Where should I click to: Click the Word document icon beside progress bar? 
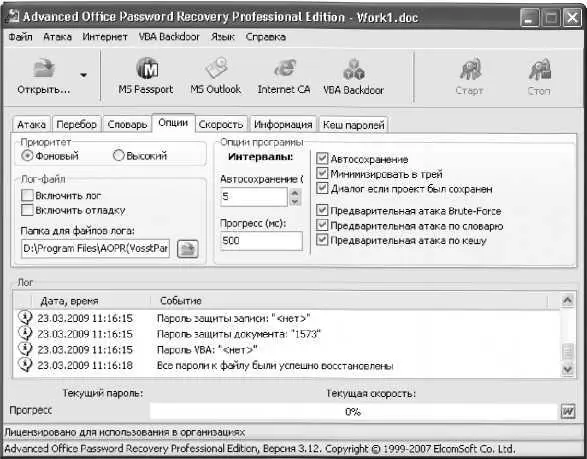pos(568,412)
